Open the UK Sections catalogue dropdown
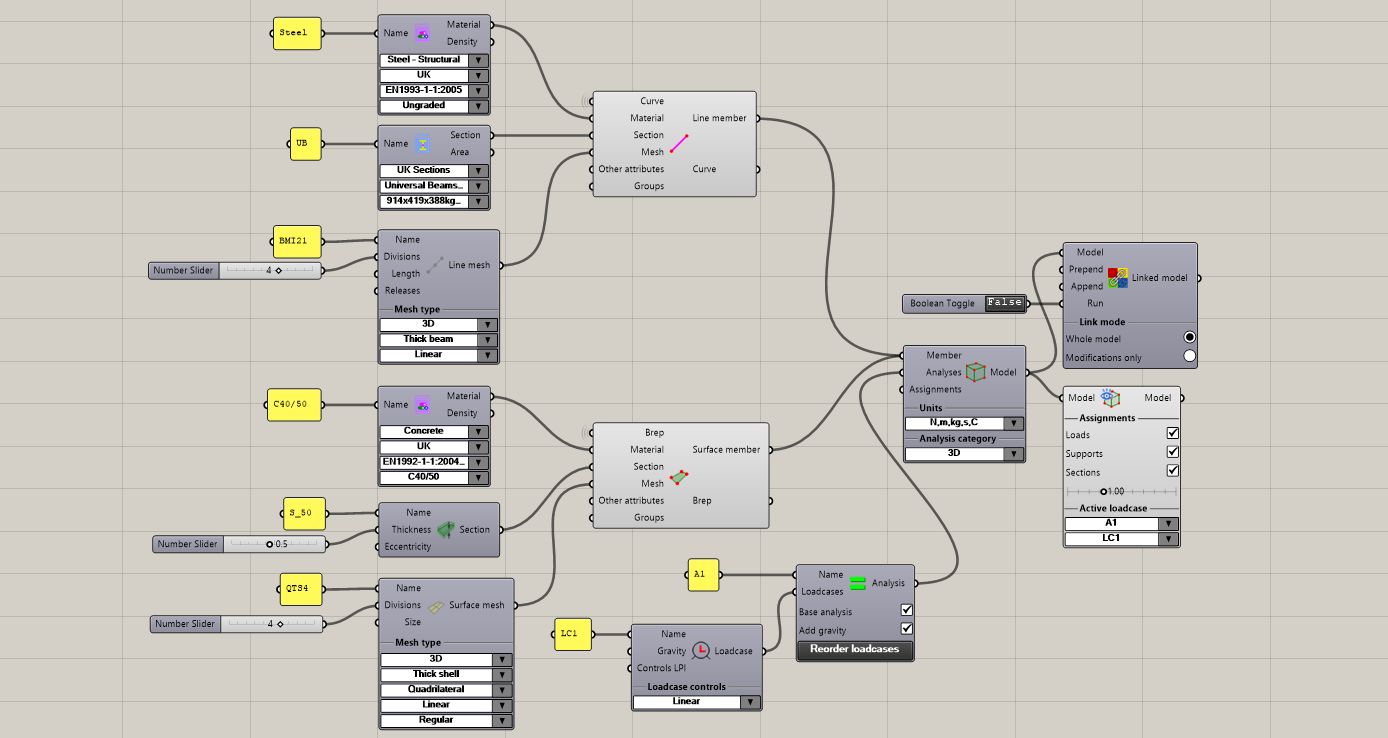This screenshot has height=738, width=1388. [x=434, y=170]
